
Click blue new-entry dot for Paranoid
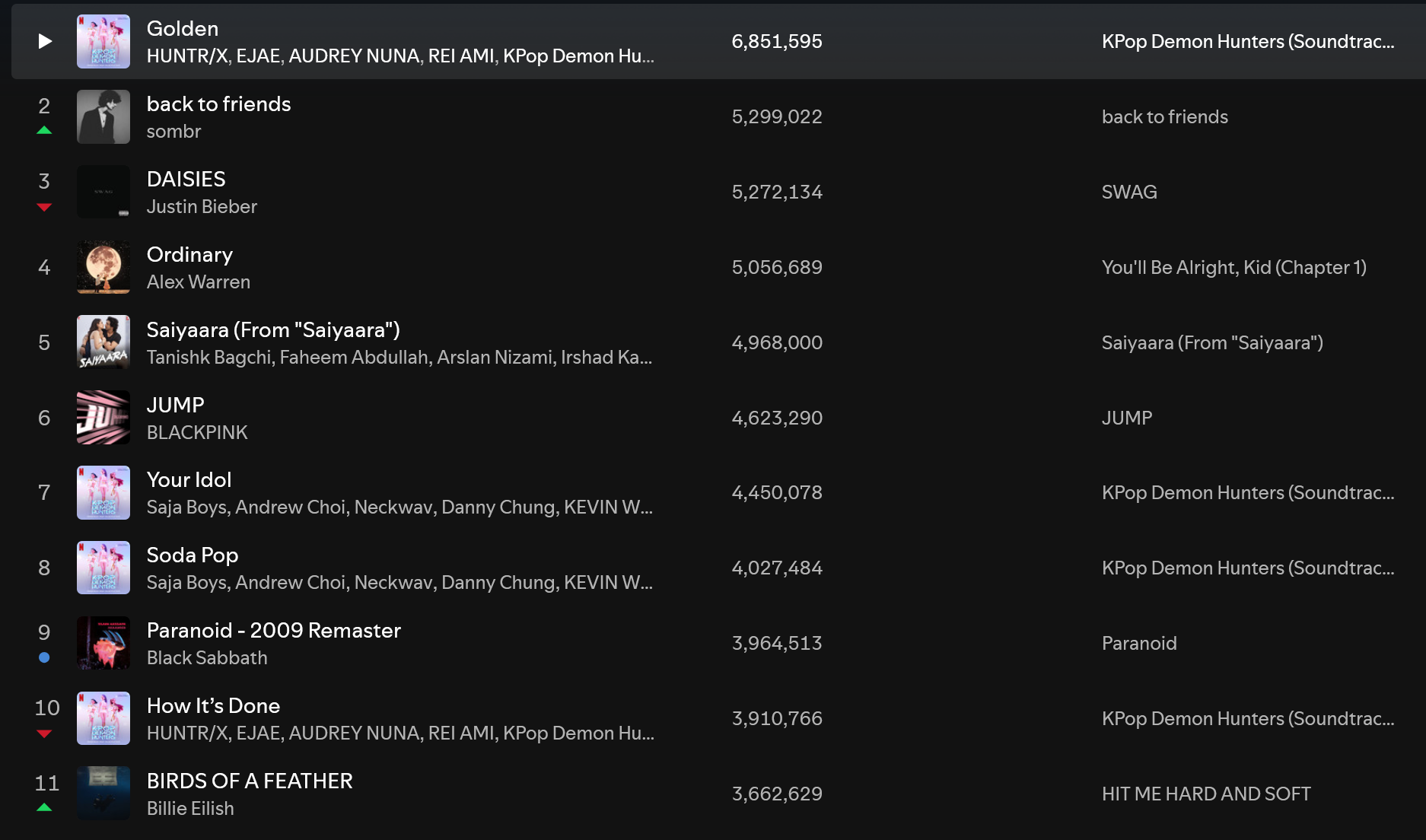coord(44,657)
